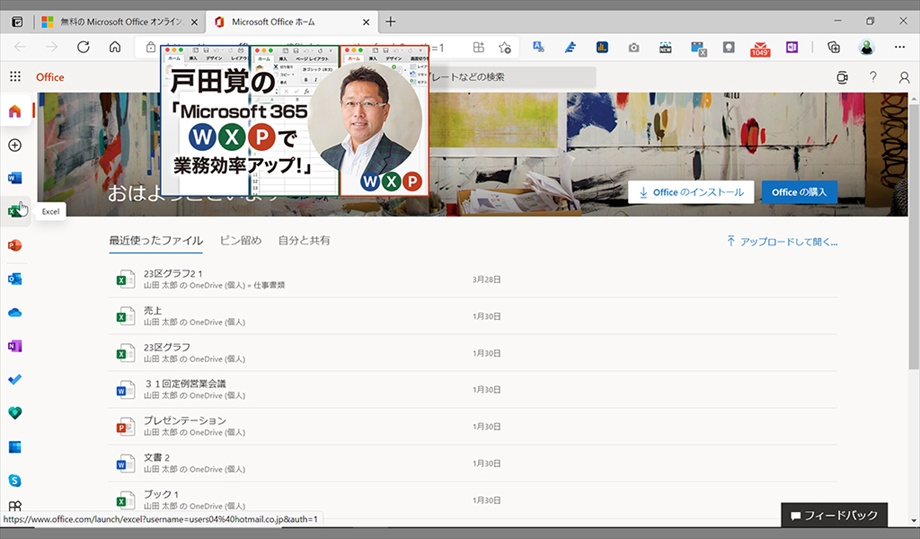
Task: Select 最近使ったファイル tab
Action: click(x=156, y=240)
